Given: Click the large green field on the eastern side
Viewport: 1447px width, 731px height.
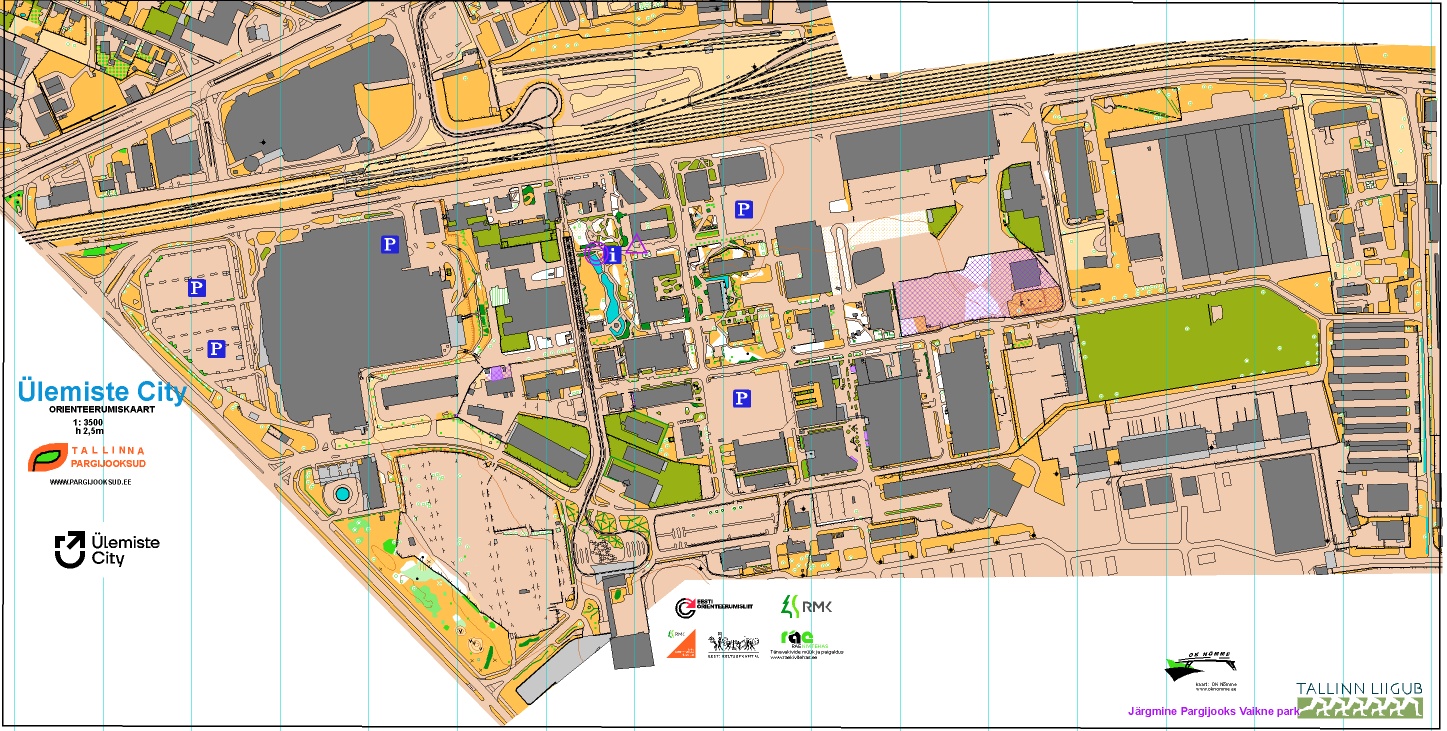Looking at the screenshot, I should [x=1198, y=342].
